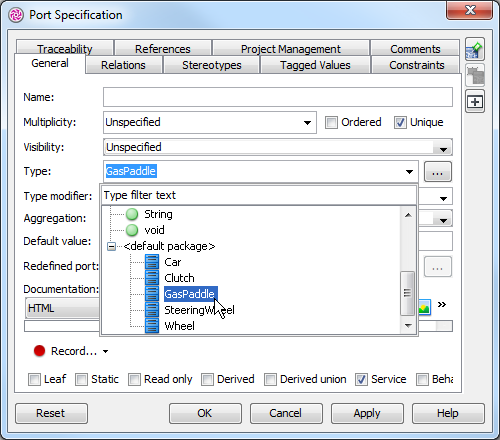Click the type list vertical scrollbar thumb
The image size is (500, 440).
pos(407,293)
